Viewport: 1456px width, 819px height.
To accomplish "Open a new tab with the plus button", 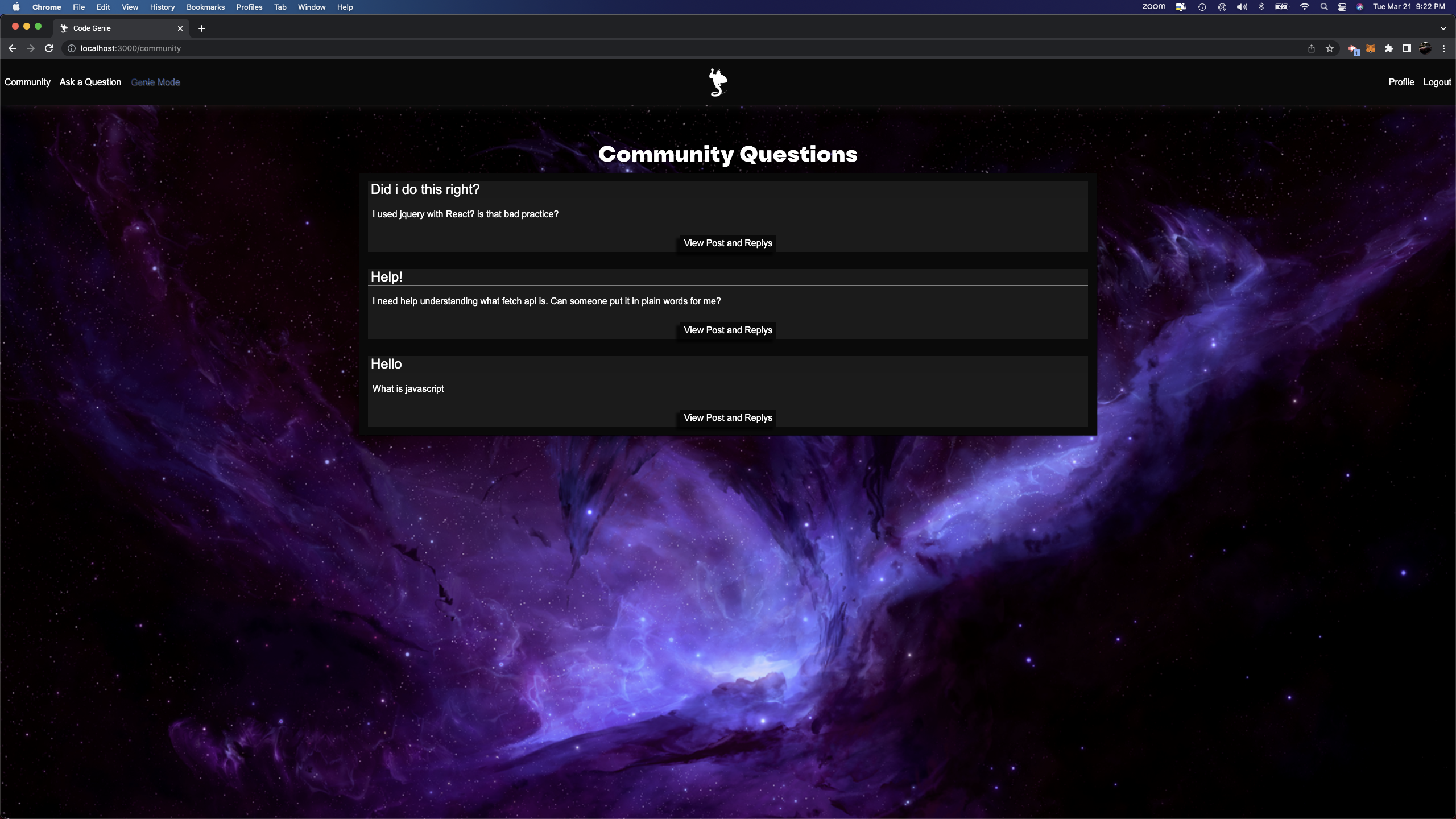I will coord(202,28).
